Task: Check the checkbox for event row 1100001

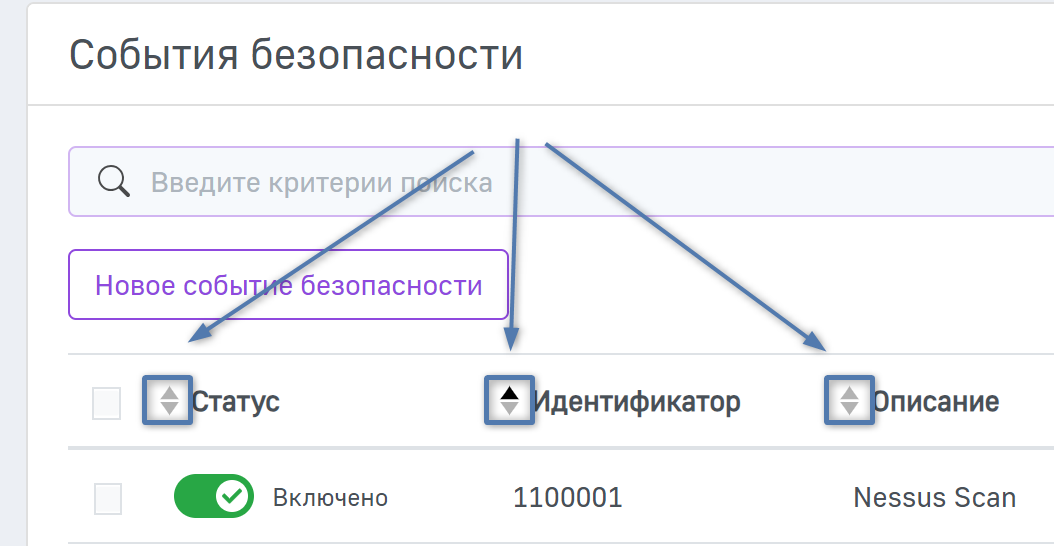Action: pos(108,498)
